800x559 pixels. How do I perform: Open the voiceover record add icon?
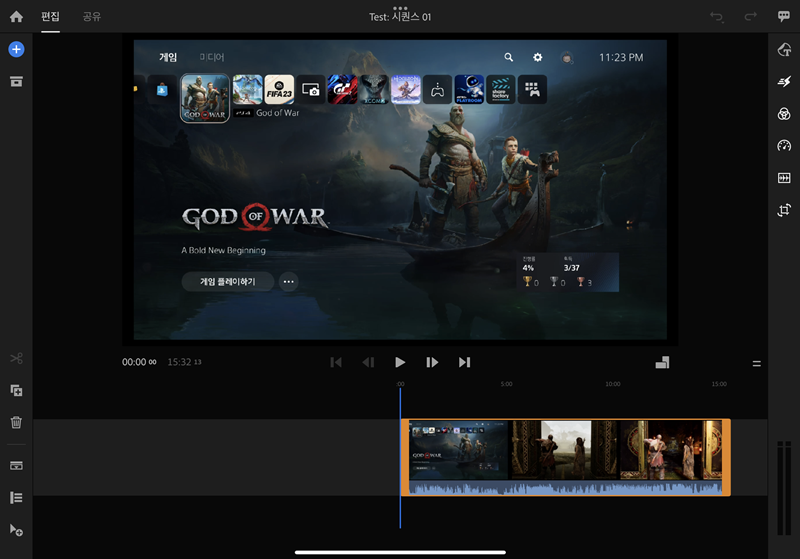tap(16, 530)
